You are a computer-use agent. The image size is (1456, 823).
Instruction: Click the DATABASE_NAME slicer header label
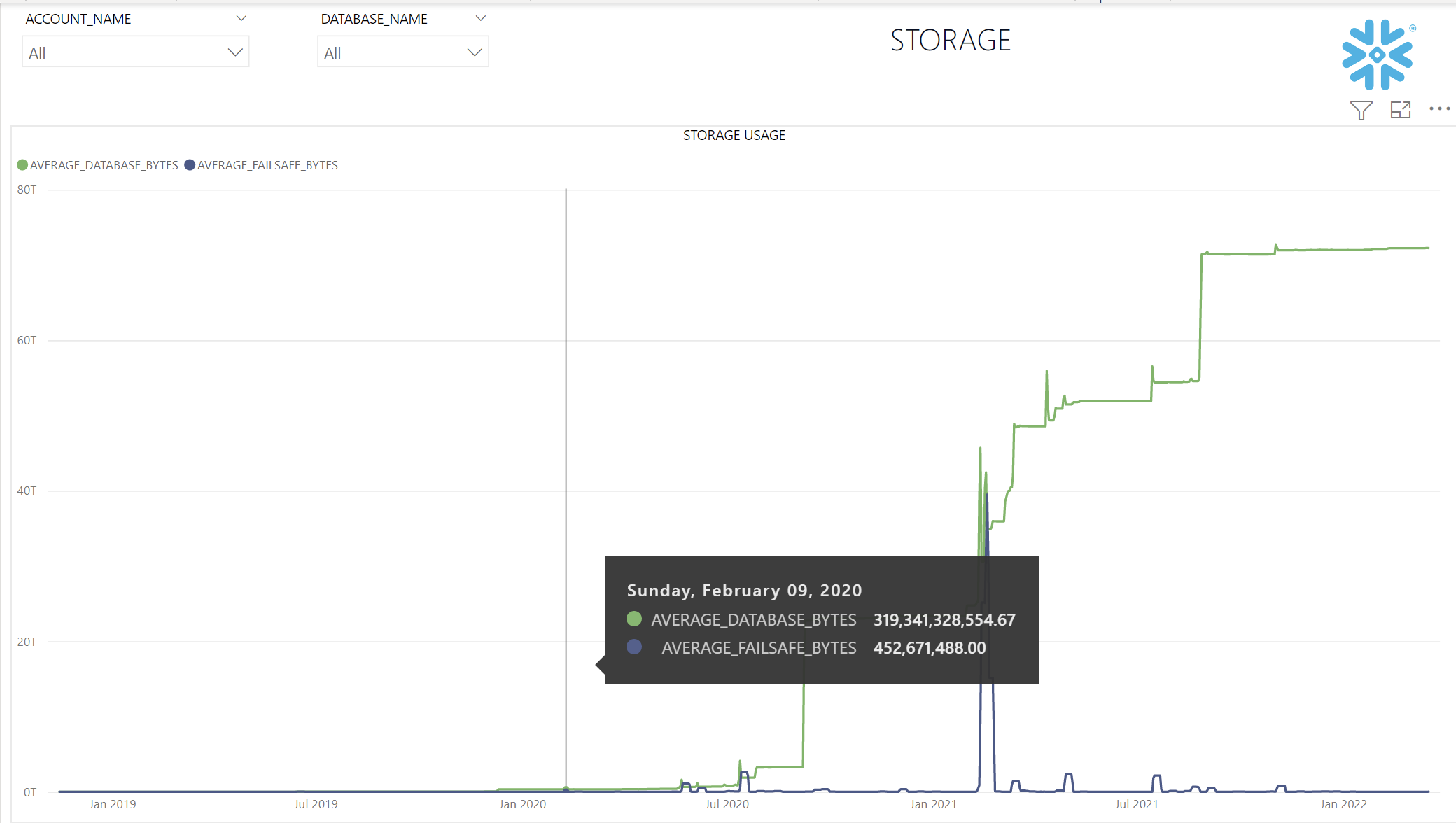pos(374,19)
